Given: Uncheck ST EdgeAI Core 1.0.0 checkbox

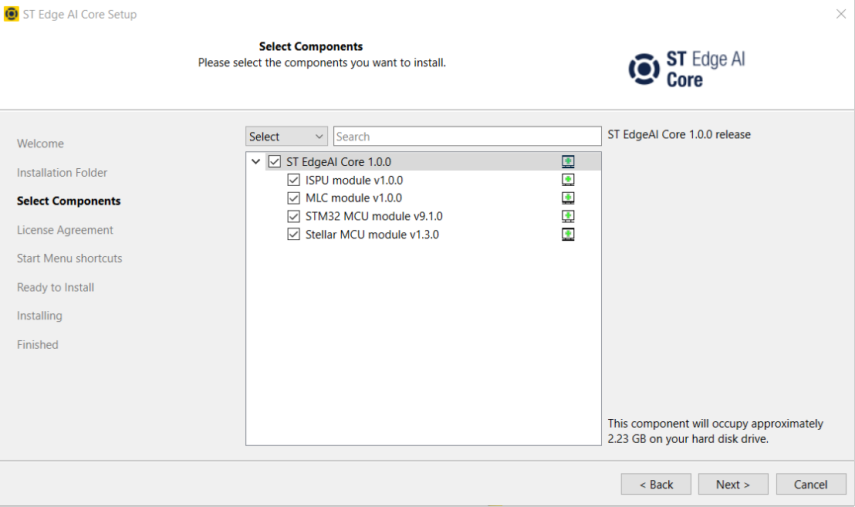Looking at the screenshot, I should pos(274,162).
